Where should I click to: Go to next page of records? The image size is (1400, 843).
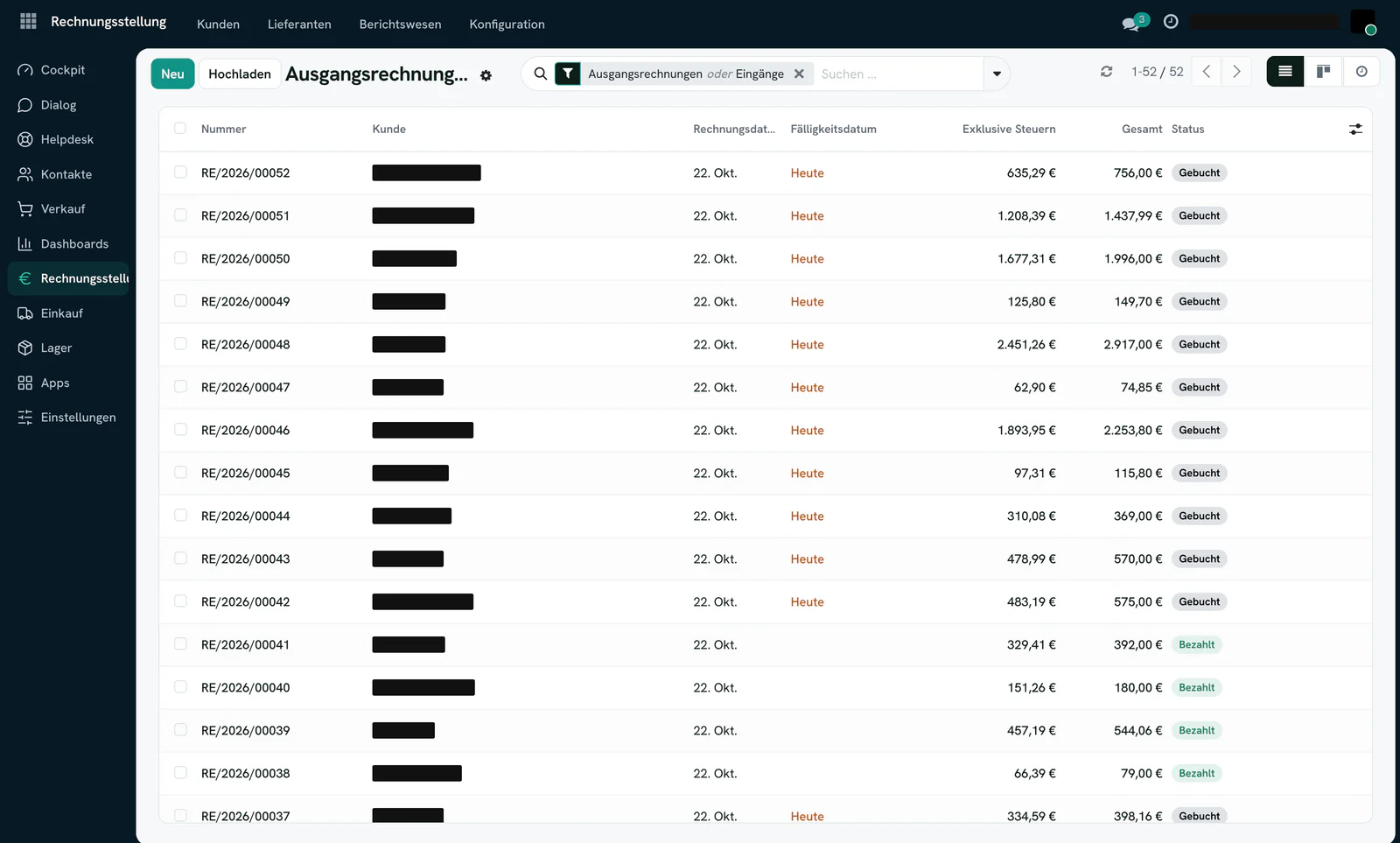click(x=1236, y=72)
